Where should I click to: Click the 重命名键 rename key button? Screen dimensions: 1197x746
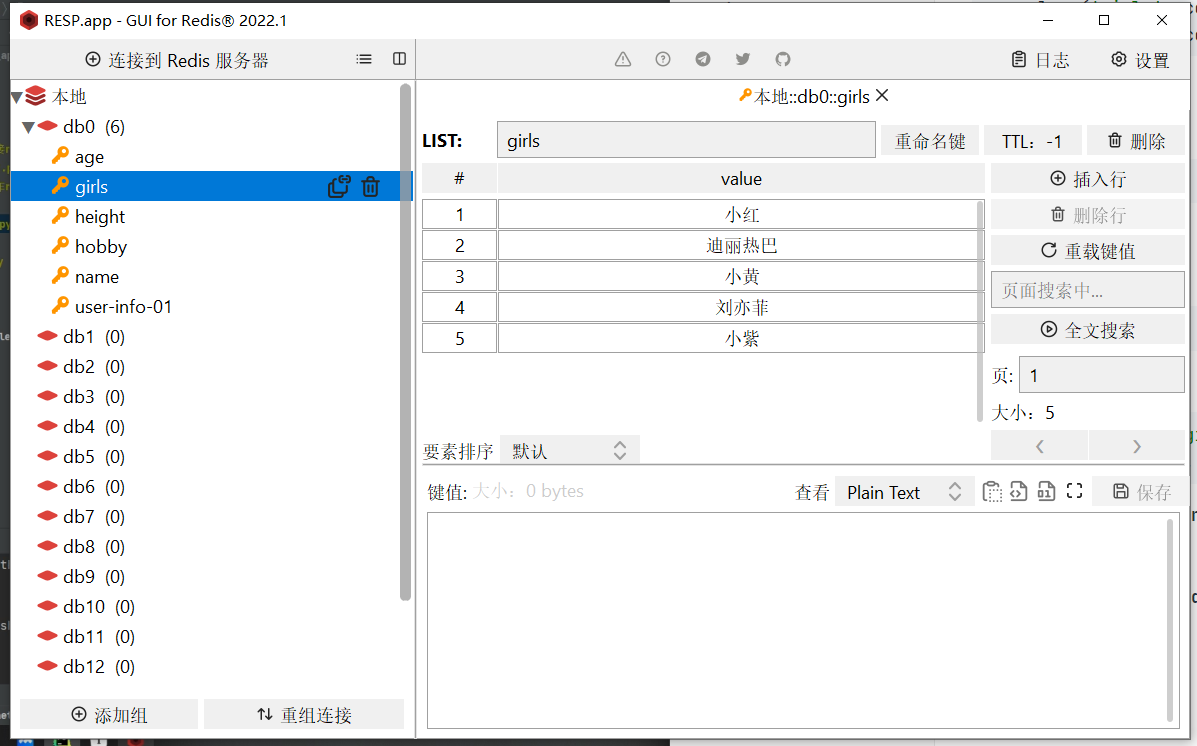point(930,141)
